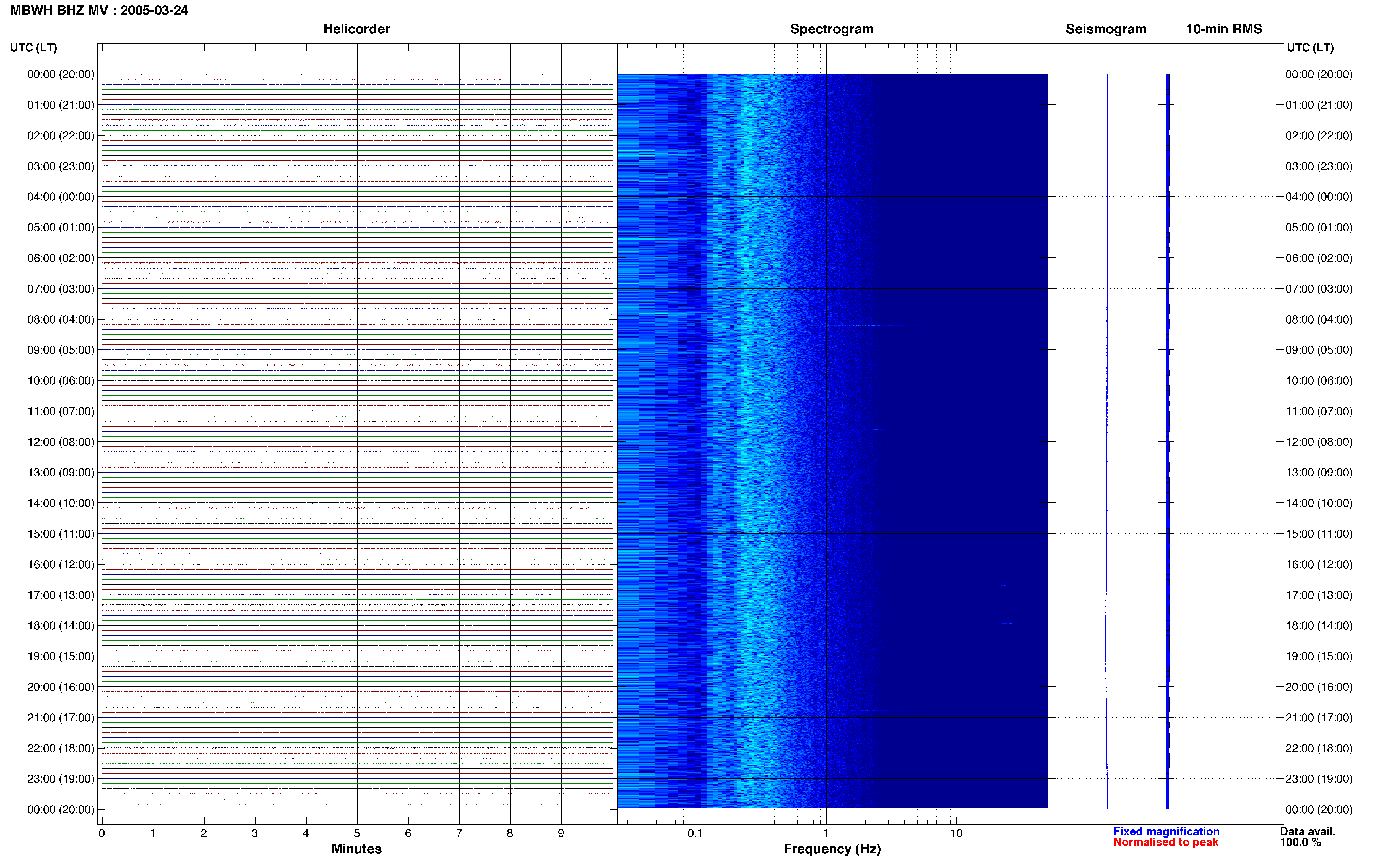The height and width of the screenshot is (868, 1388).
Task: Click the UTC (LT) label beside the 10-min RMS
Action: click(1310, 48)
